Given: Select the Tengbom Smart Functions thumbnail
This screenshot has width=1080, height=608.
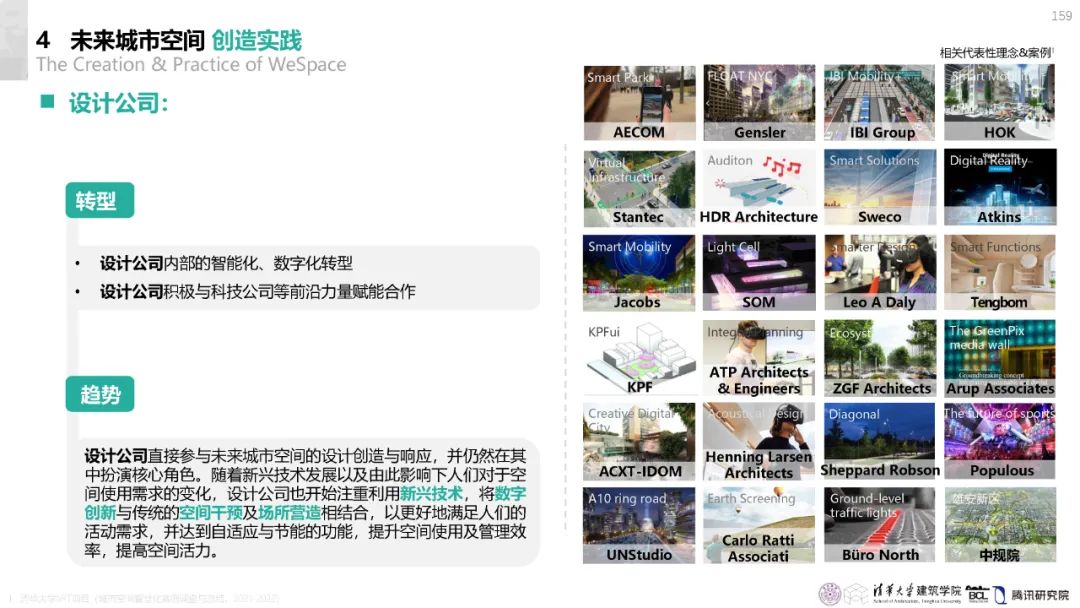Looking at the screenshot, I should click(999, 273).
